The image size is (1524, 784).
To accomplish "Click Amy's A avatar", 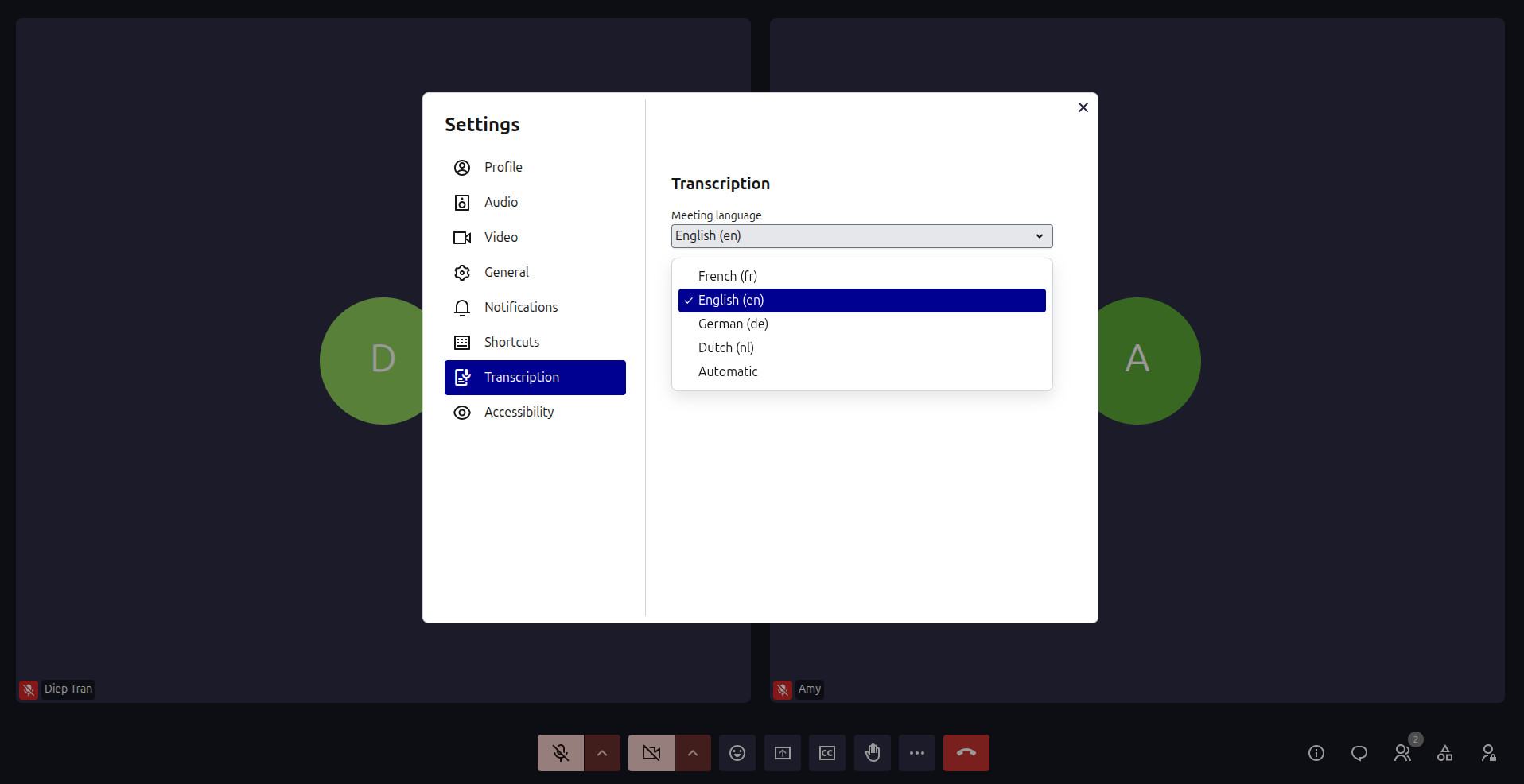I will click(x=1149, y=361).
